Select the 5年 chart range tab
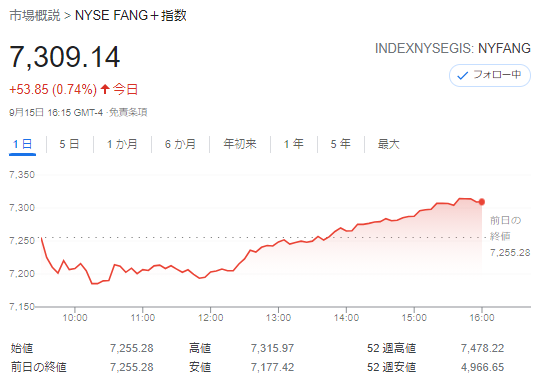 tap(341, 144)
